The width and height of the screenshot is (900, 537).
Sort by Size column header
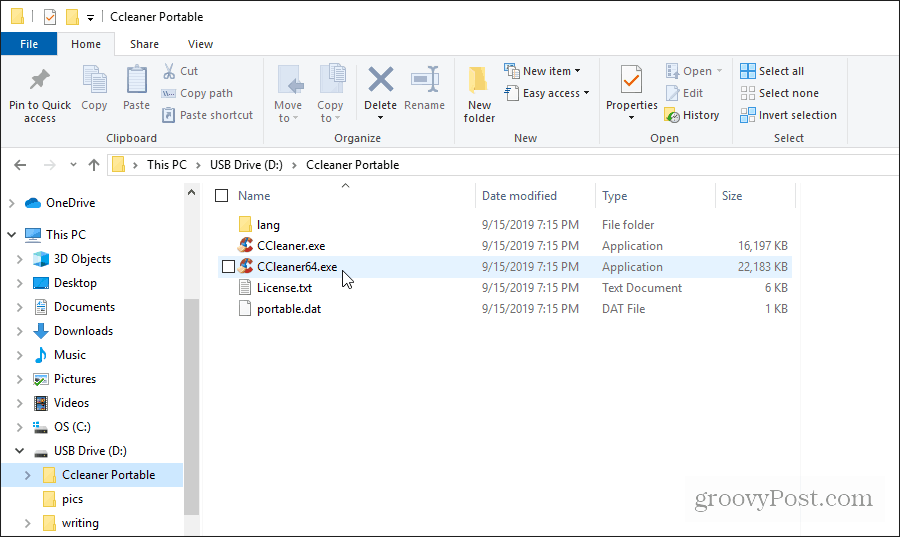tap(732, 196)
